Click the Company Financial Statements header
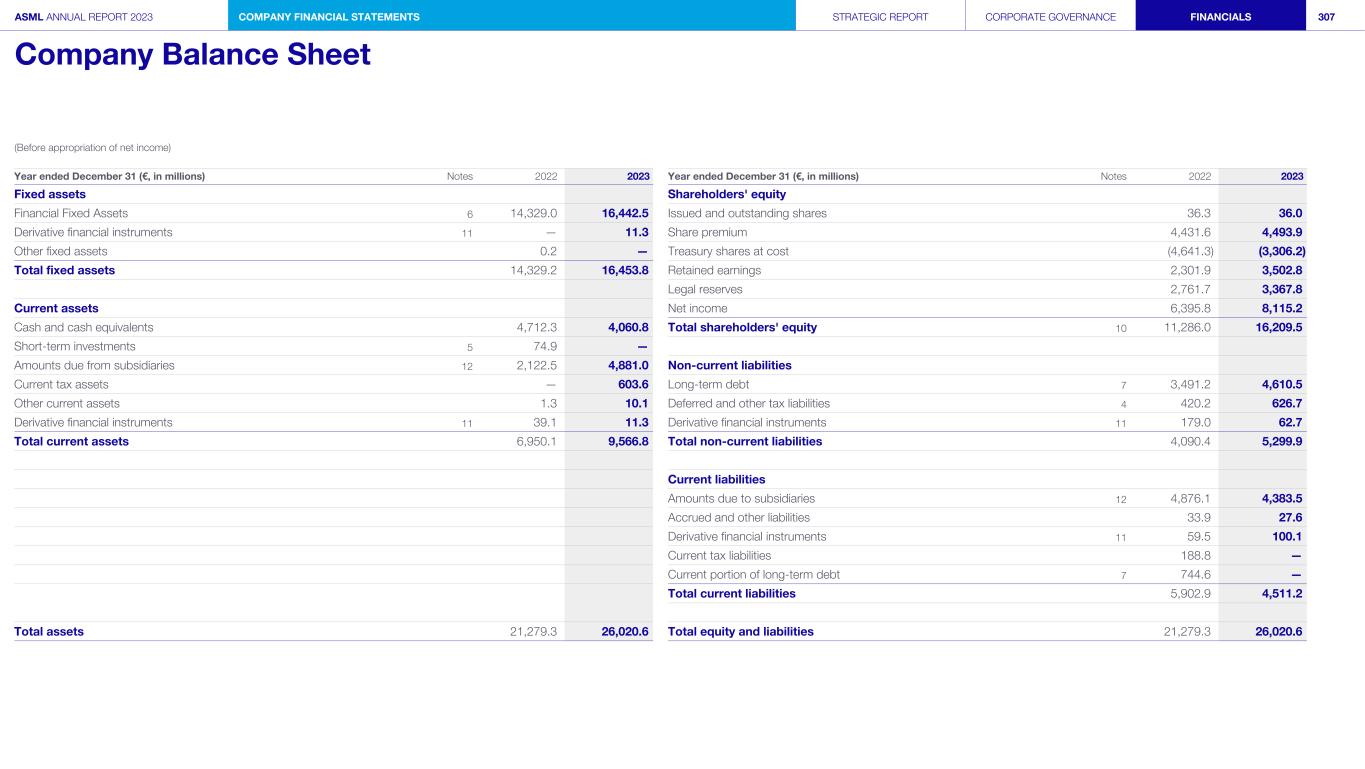1365x769 pixels. 329,16
